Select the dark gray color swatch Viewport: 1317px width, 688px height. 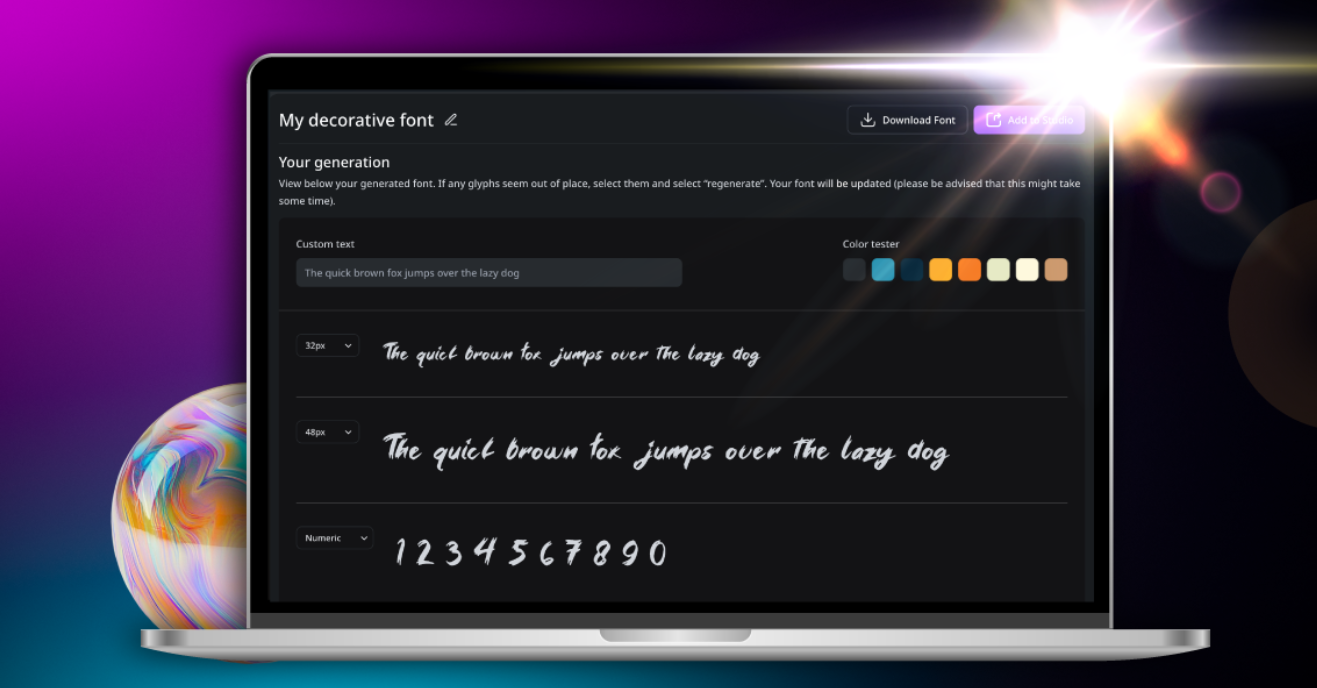click(x=854, y=270)
